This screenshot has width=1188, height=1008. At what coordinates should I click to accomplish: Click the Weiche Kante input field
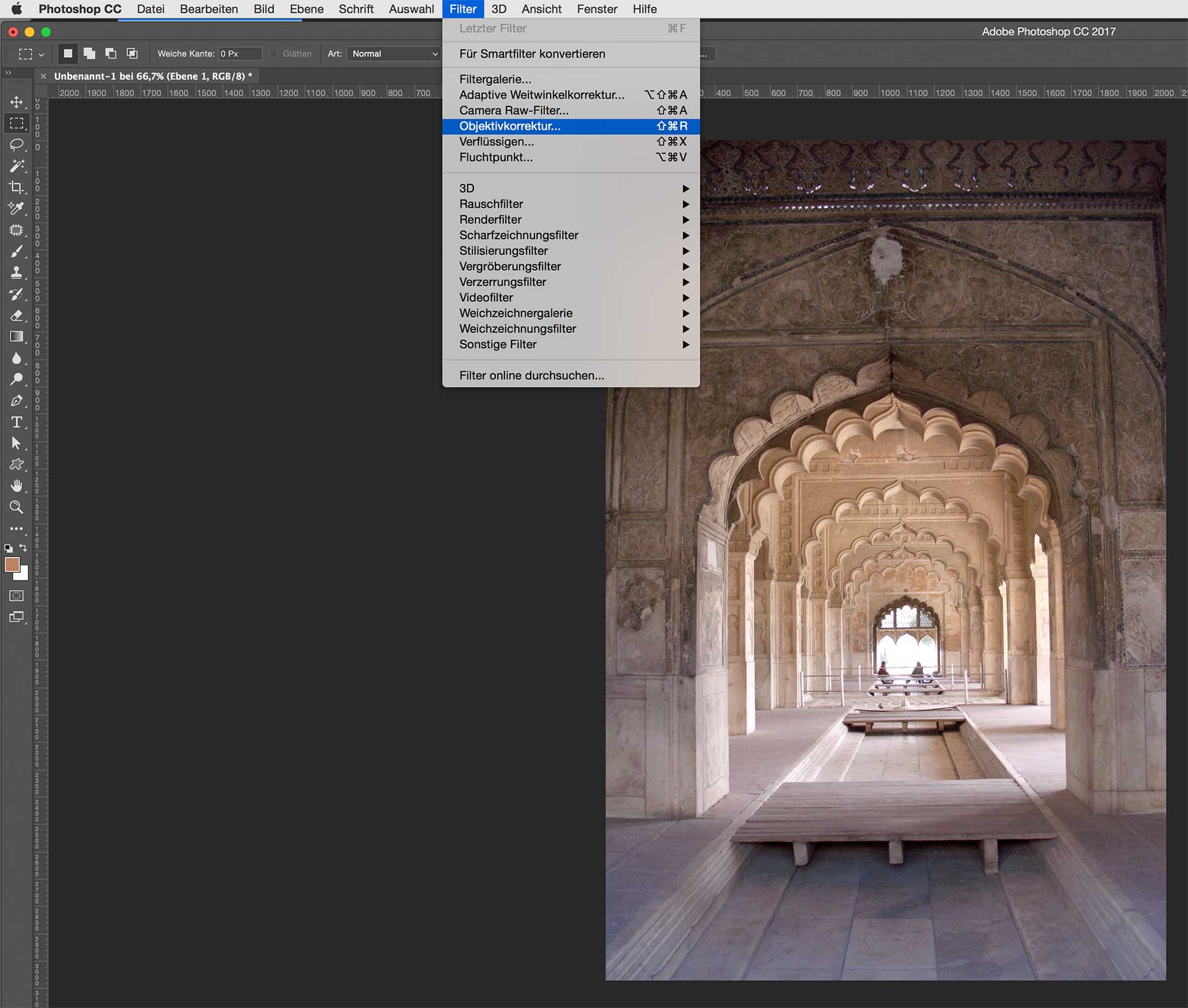tap(240, 54)
